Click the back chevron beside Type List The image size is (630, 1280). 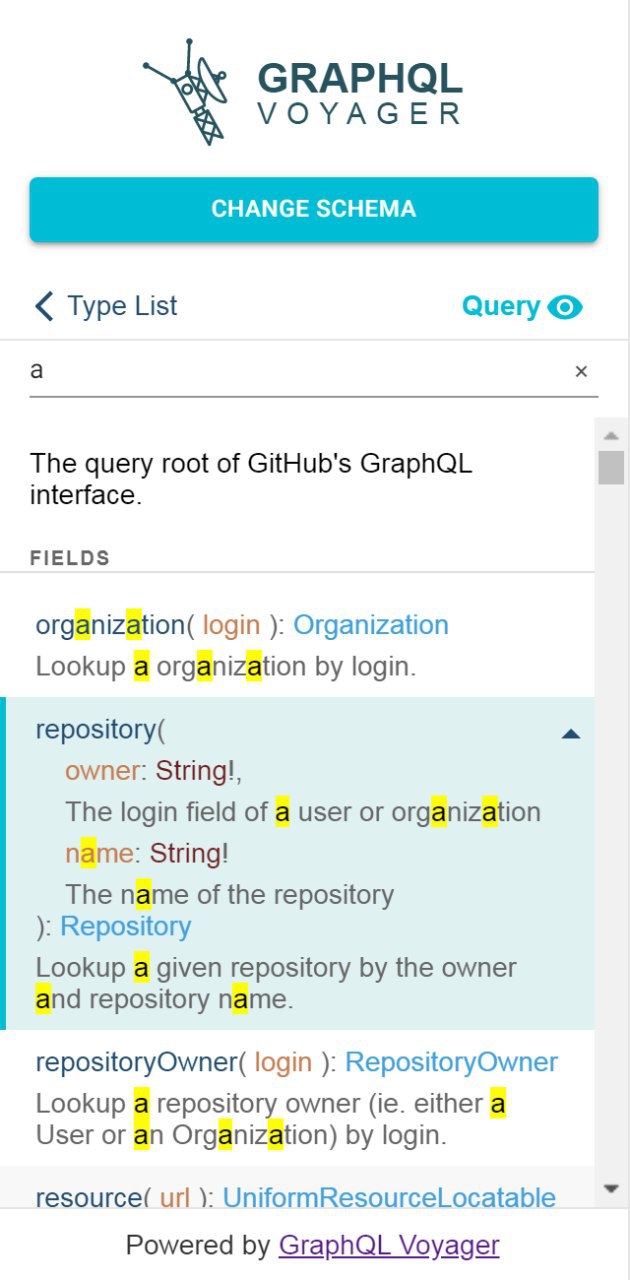(x=44, y=306)
